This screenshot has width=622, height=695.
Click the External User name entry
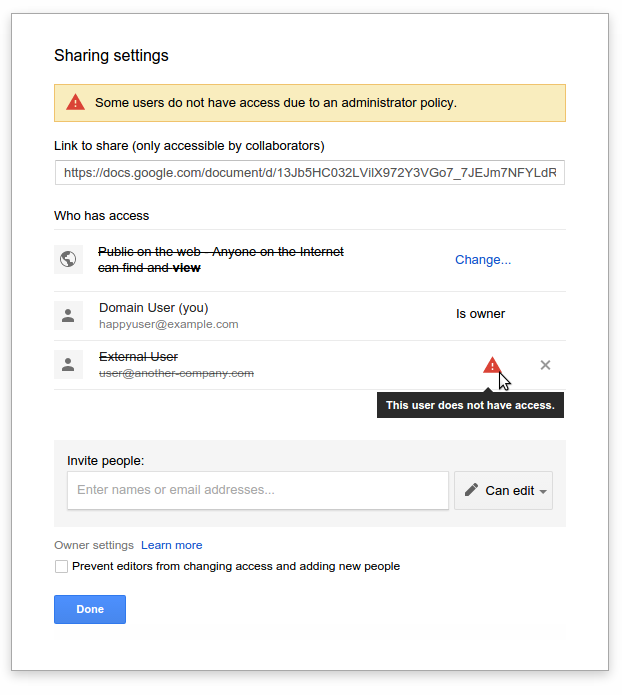pyautogui.click(x=138, y=357)
